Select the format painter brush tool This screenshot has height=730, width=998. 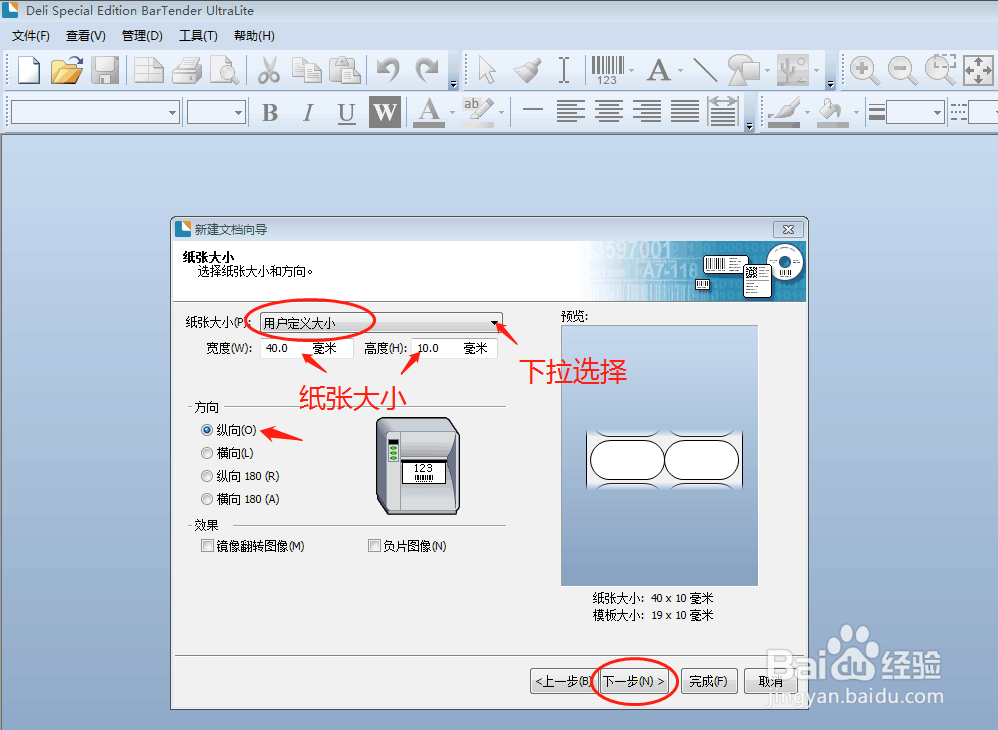click(527, 70)
